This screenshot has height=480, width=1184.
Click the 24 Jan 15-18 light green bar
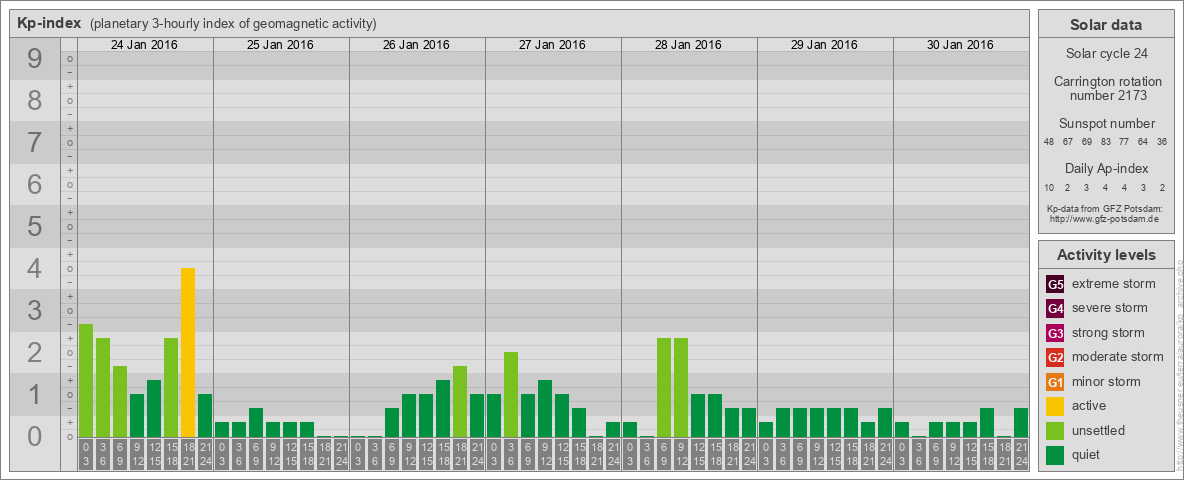click(x=171, y=387)
